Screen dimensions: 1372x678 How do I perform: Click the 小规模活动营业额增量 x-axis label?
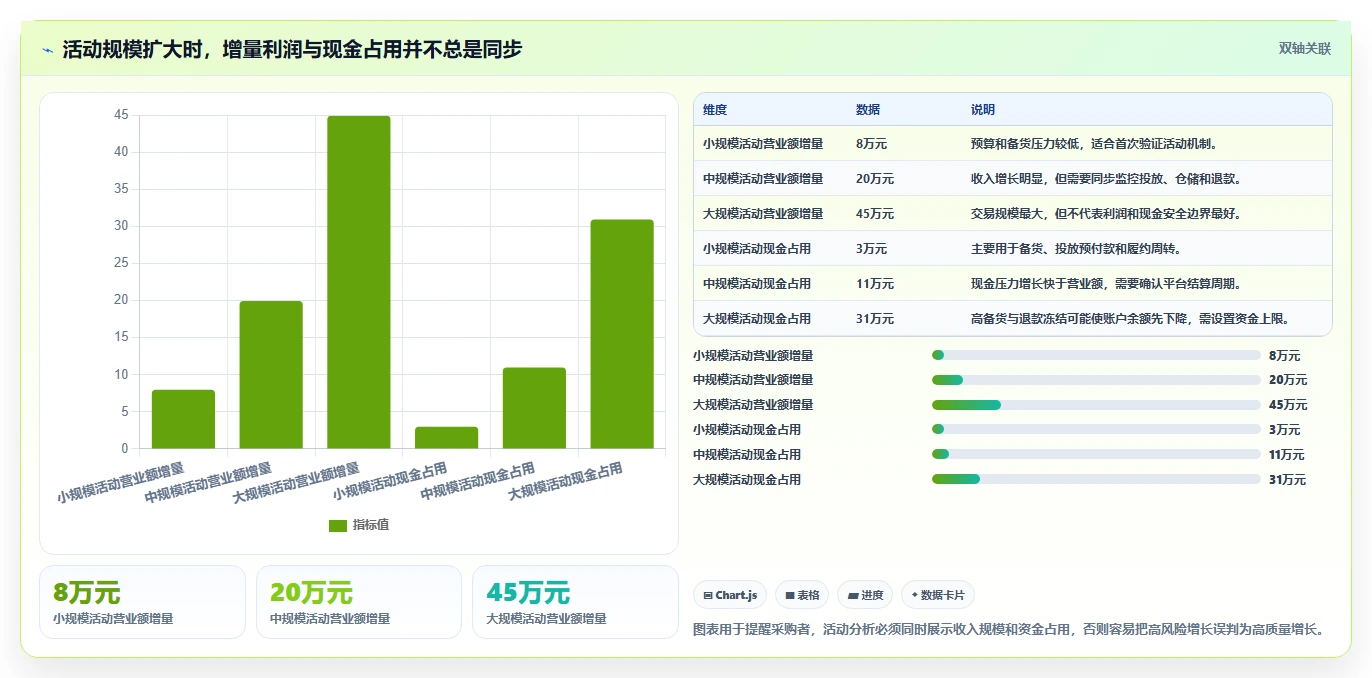tap(121, 482)
